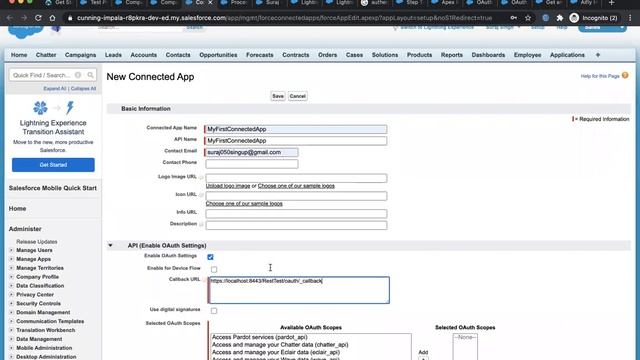The width and height of the screenshot is (640, 360).
Task: Open the Contacts tab
Action: coord(178,55)
